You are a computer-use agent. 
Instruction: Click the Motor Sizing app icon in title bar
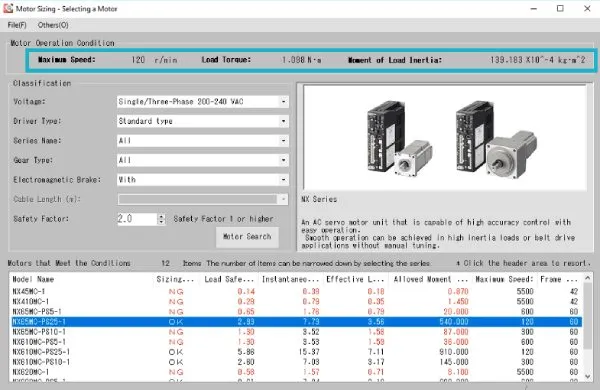pos(8,8)
